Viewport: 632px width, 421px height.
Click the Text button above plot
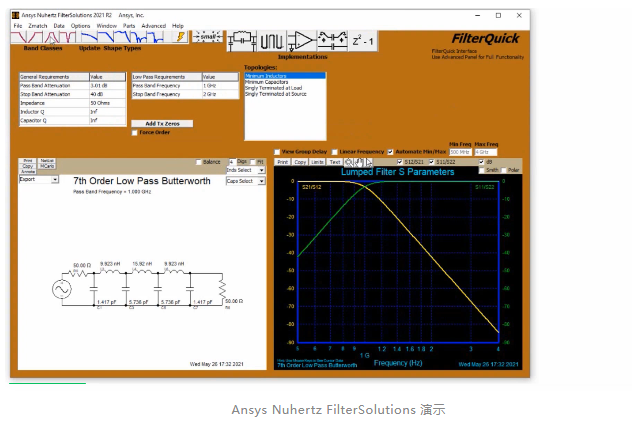(x=335, y=162)
